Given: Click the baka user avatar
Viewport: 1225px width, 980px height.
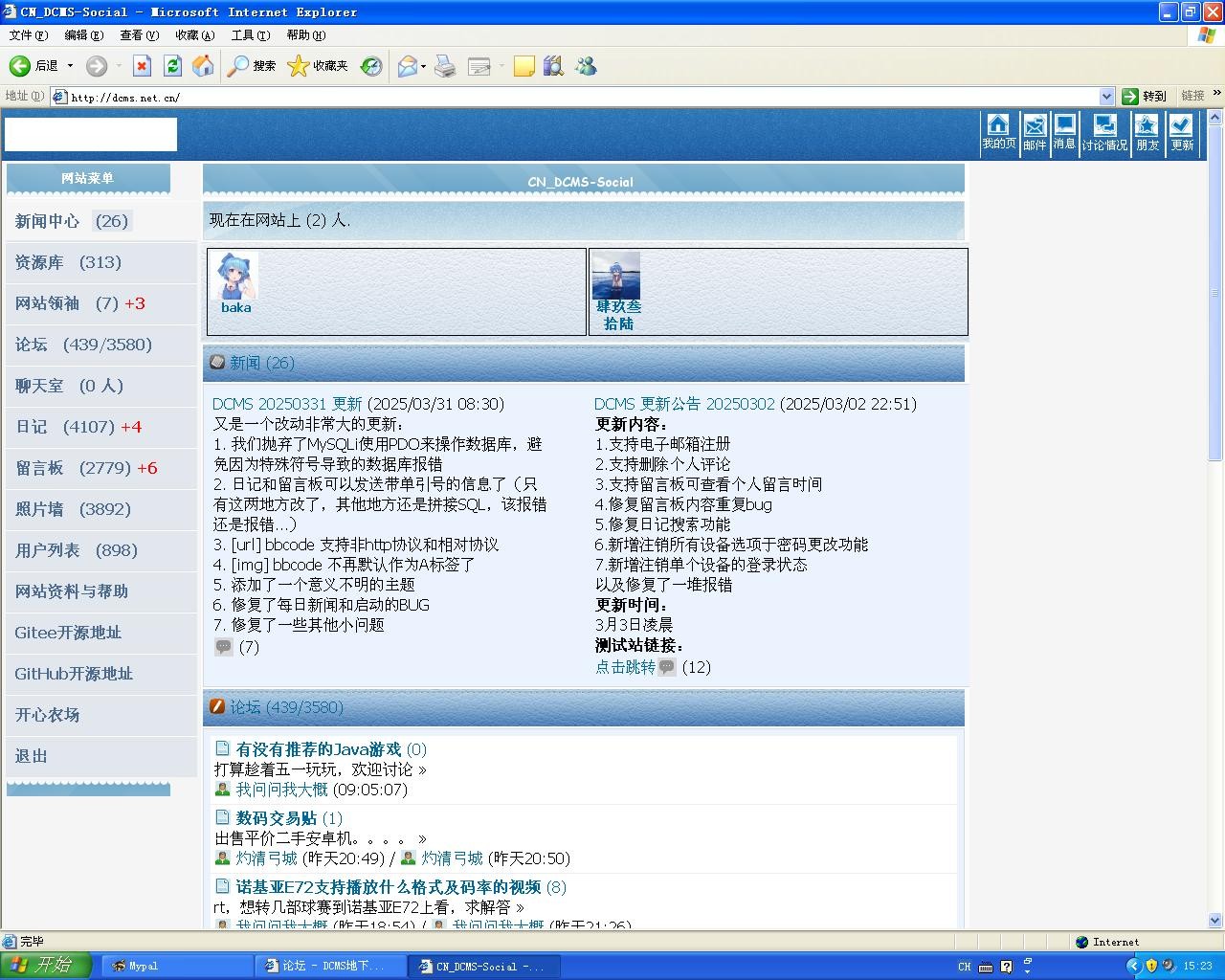Looking at the screenshot, I should coord(235,277).
